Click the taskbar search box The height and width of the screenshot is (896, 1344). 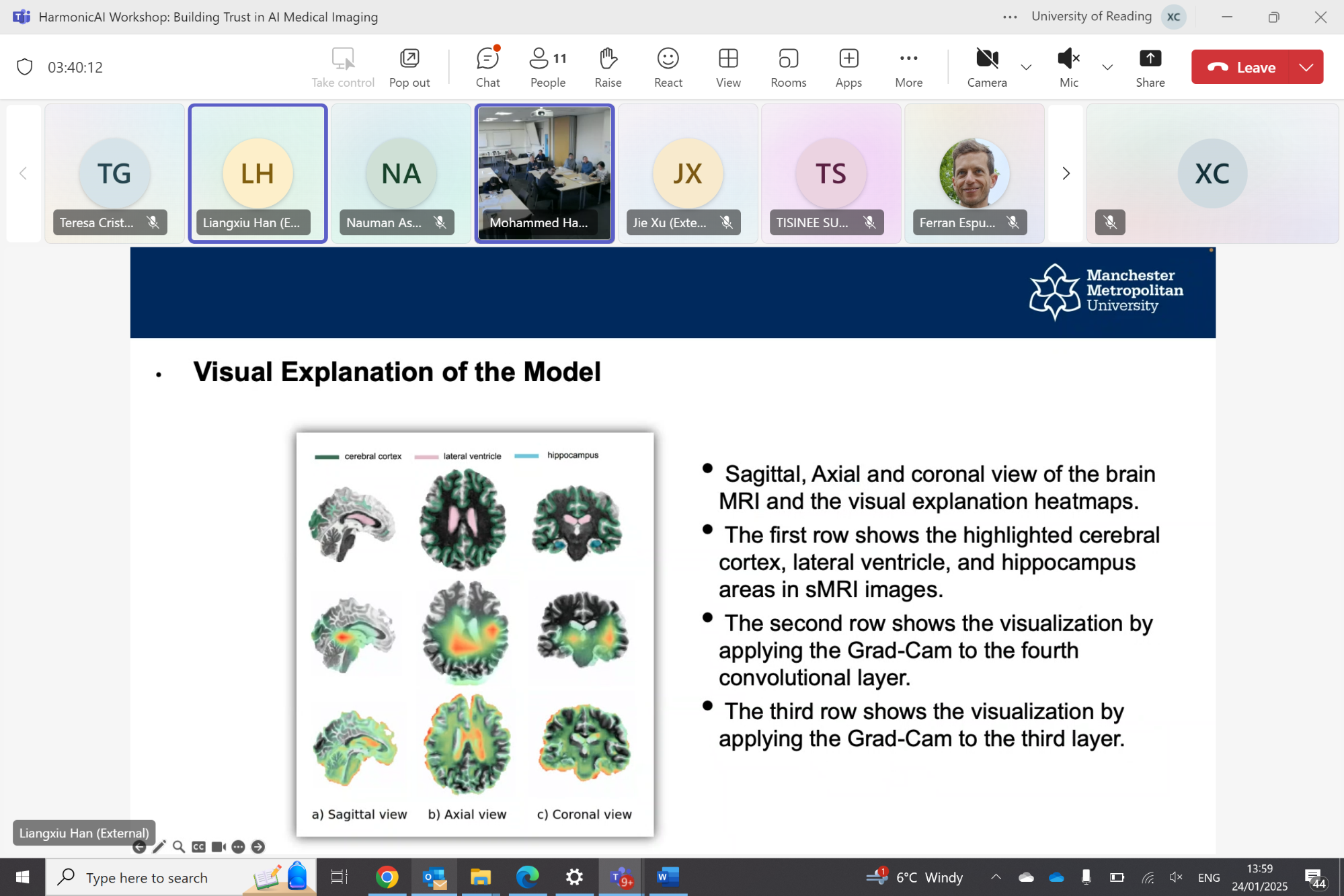181,877
